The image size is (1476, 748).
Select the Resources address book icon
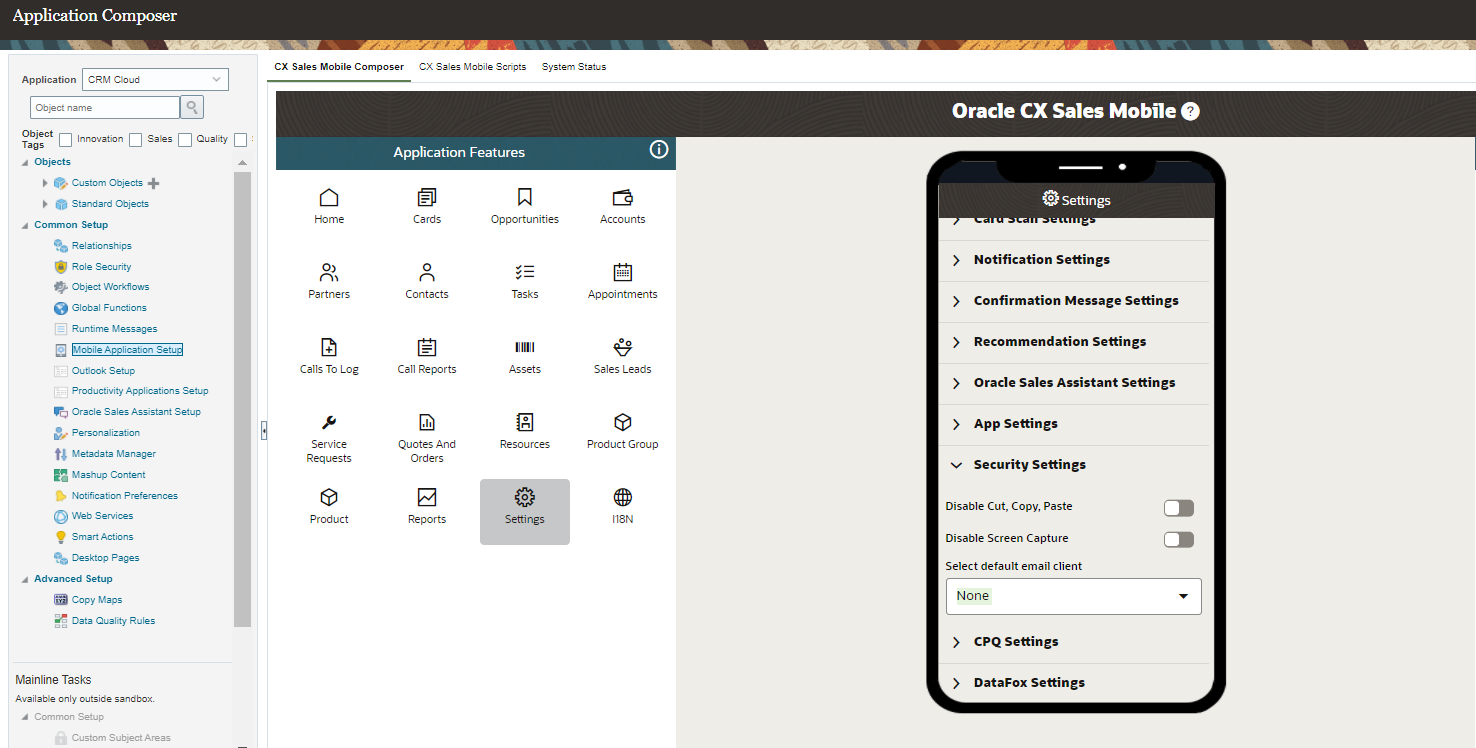coord(525,423)
